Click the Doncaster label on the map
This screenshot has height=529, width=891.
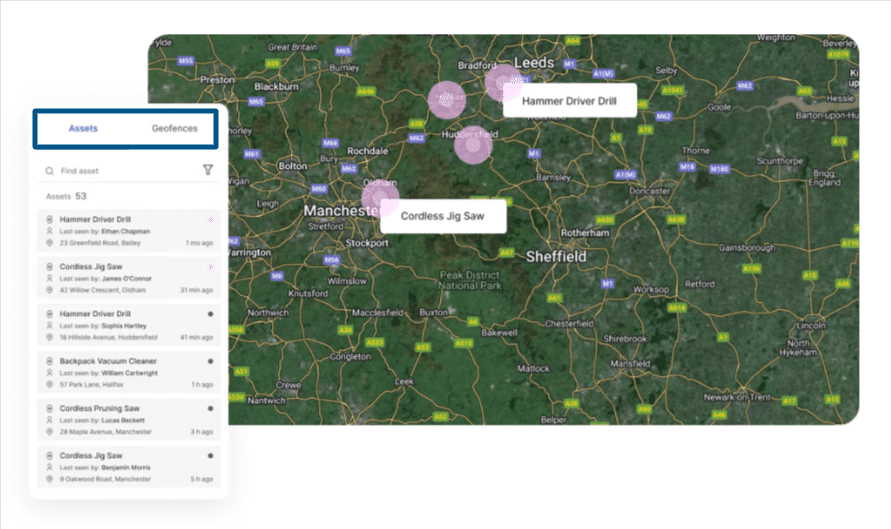point(649,191)
